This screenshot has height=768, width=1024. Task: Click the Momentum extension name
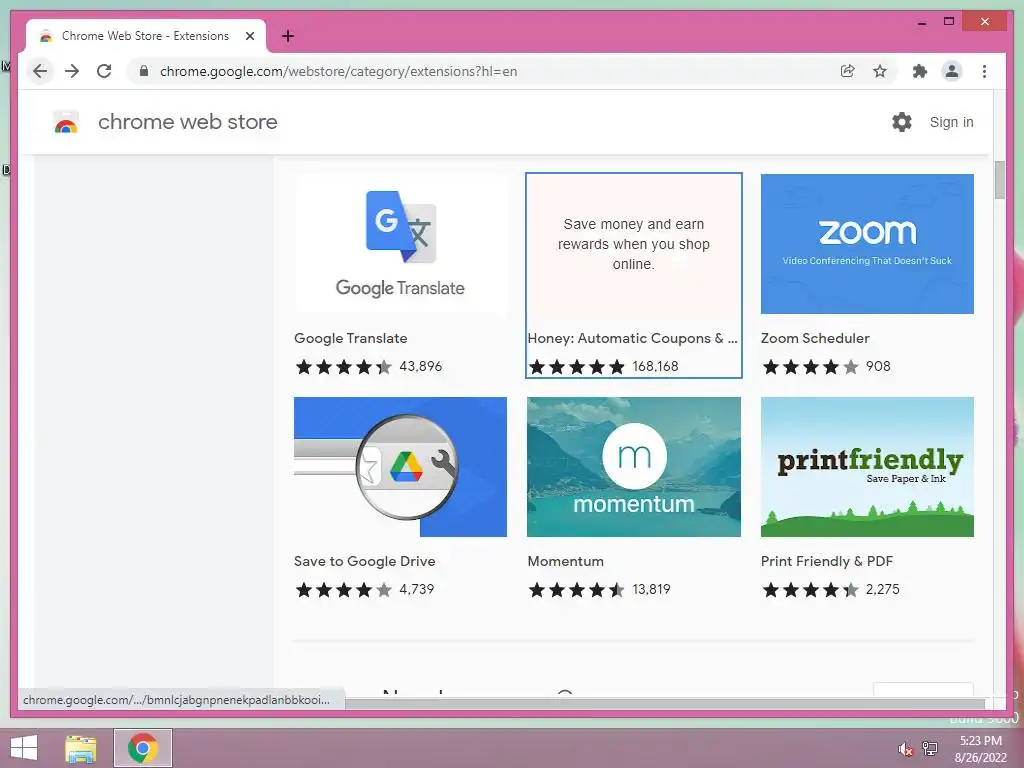[x=566, y=562]
